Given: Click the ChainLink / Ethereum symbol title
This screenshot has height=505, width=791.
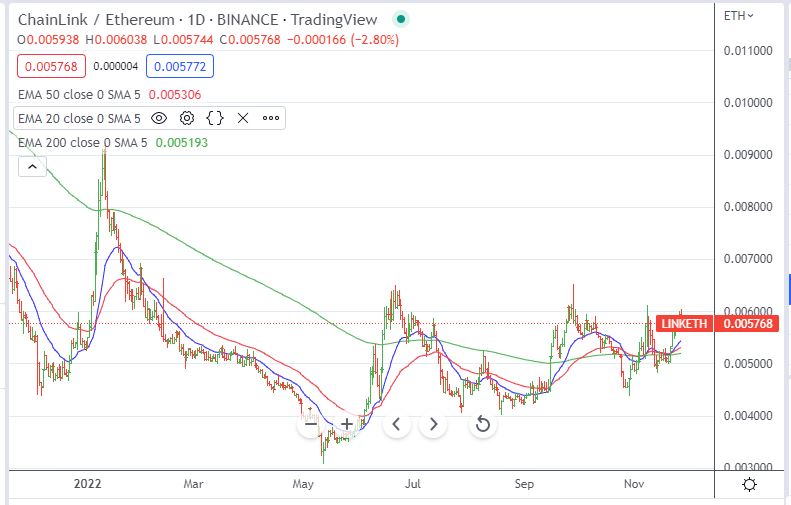Looking at the screenshot, I should [x=96, y=20].
